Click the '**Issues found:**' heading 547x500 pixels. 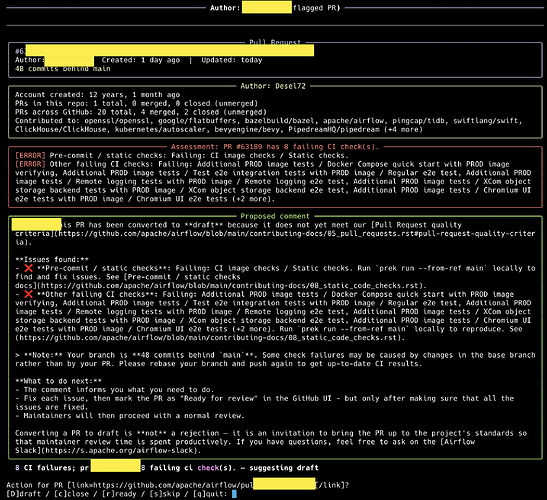tap(52, 260)
